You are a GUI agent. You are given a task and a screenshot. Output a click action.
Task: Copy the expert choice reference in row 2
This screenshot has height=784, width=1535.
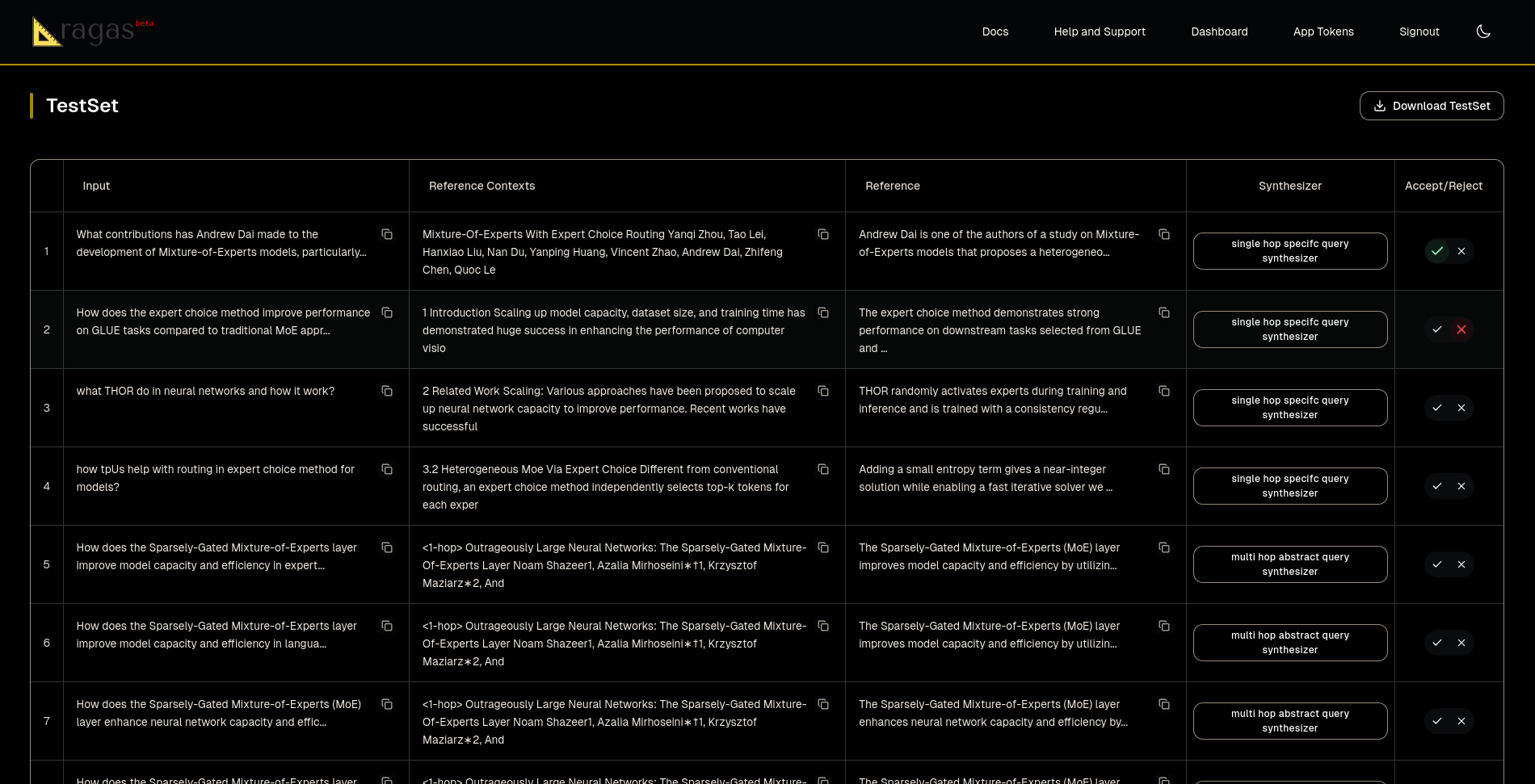1164,312
